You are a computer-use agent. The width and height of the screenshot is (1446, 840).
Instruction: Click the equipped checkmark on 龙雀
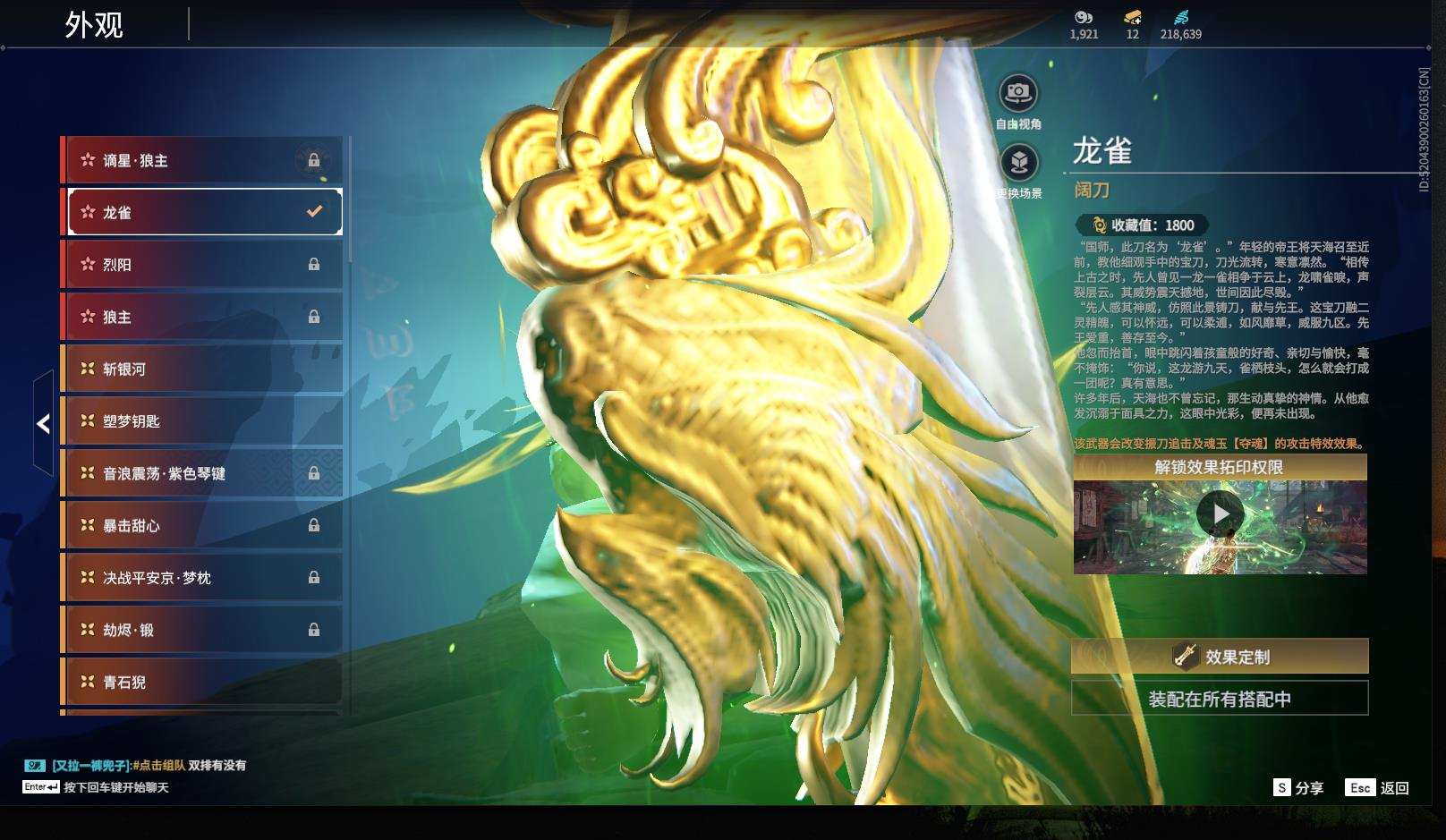click(x=314, y=212)
